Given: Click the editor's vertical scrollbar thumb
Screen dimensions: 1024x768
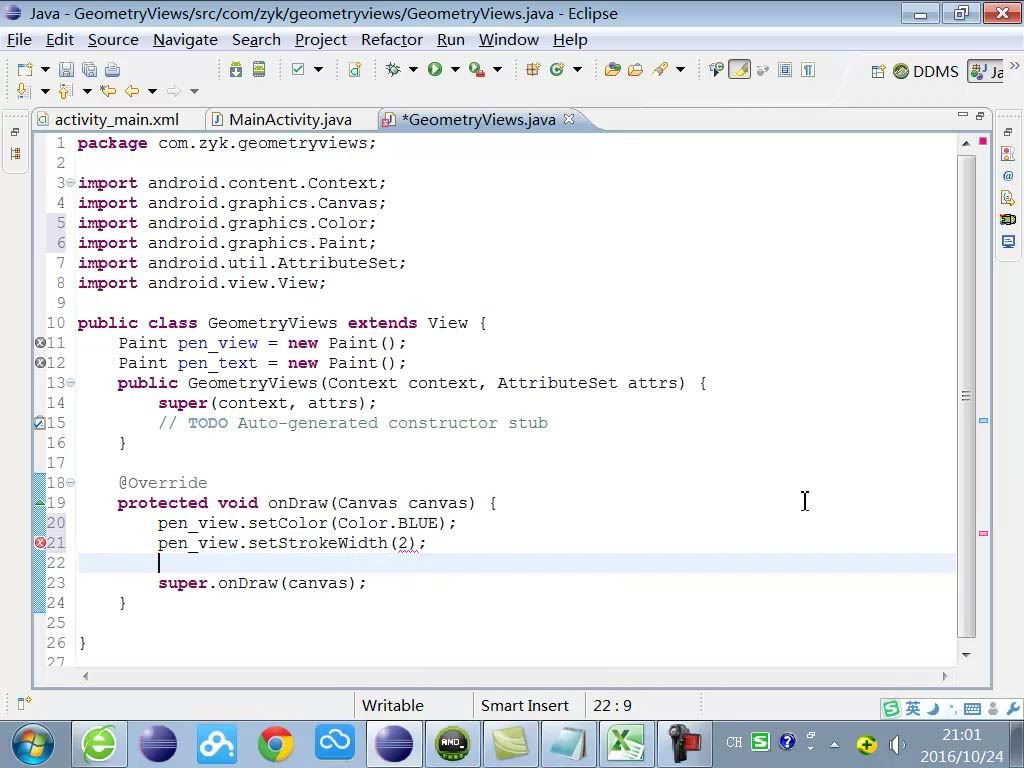Looking at the screenshot, I should click(x=967, y=396).
